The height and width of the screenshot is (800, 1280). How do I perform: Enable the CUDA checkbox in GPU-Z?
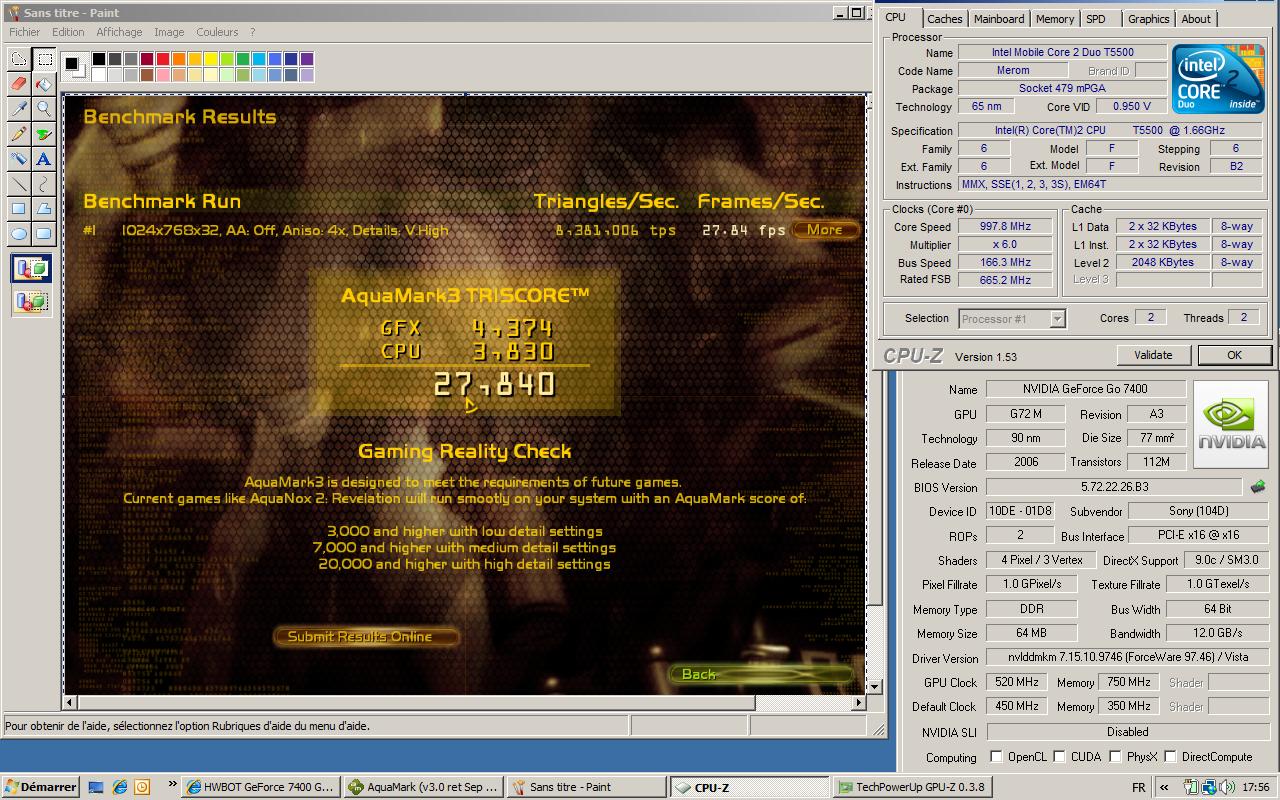[1059, 757]
